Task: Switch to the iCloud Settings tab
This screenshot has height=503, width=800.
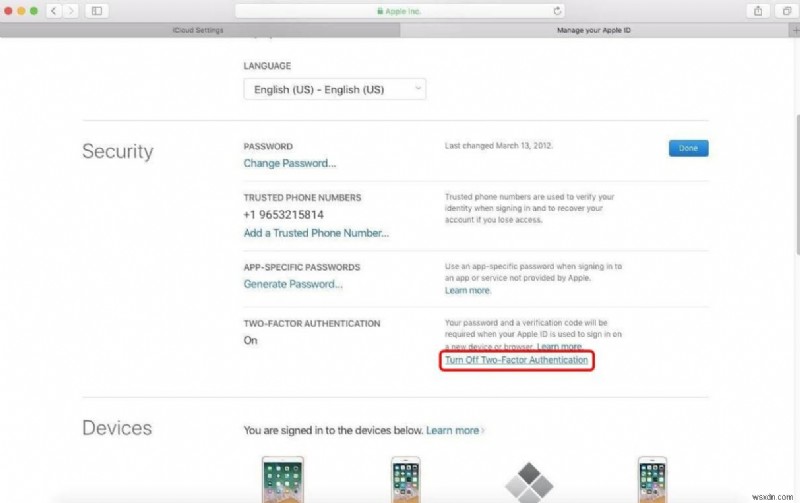Action: [199, 30]
